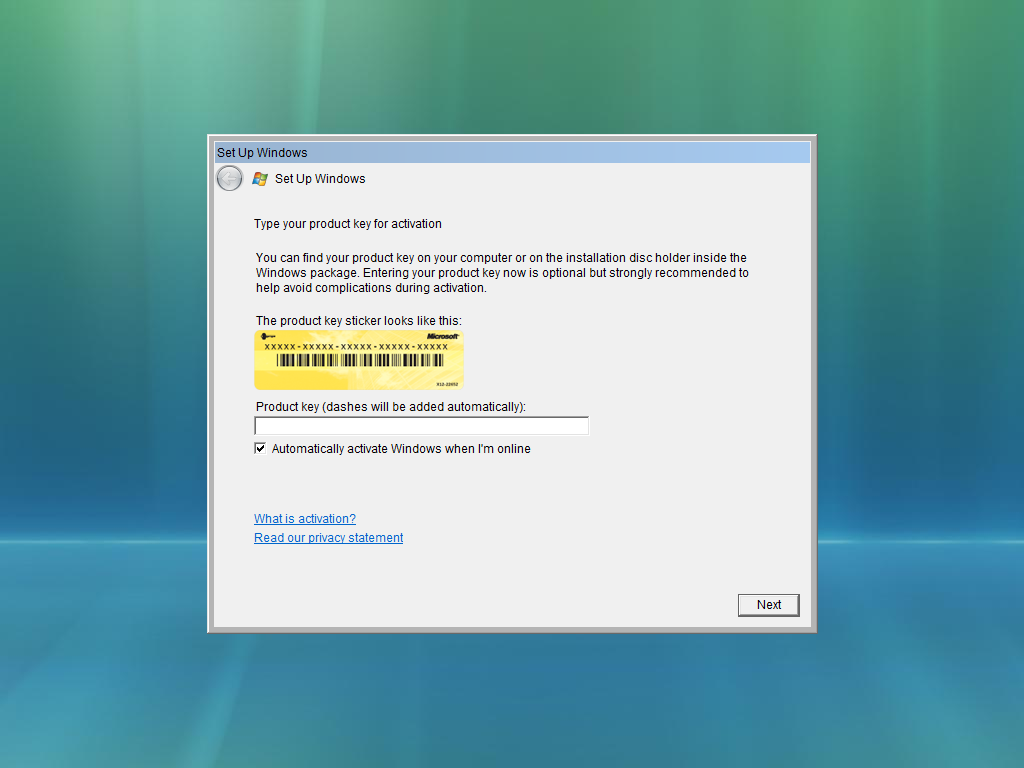This screenshot has width=1024, height=768.
Task: Open the What is activation? link
Action: pyautogui.click(x=304, y=519)
